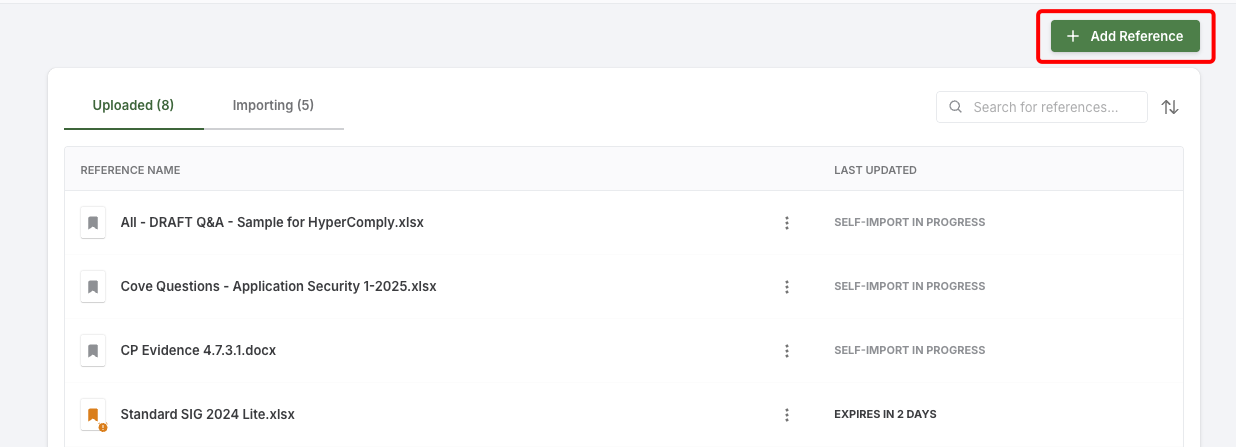Screen dimensions: 1236x447
Task: Click the REFERENCE NAME column header
Action: 130,170
